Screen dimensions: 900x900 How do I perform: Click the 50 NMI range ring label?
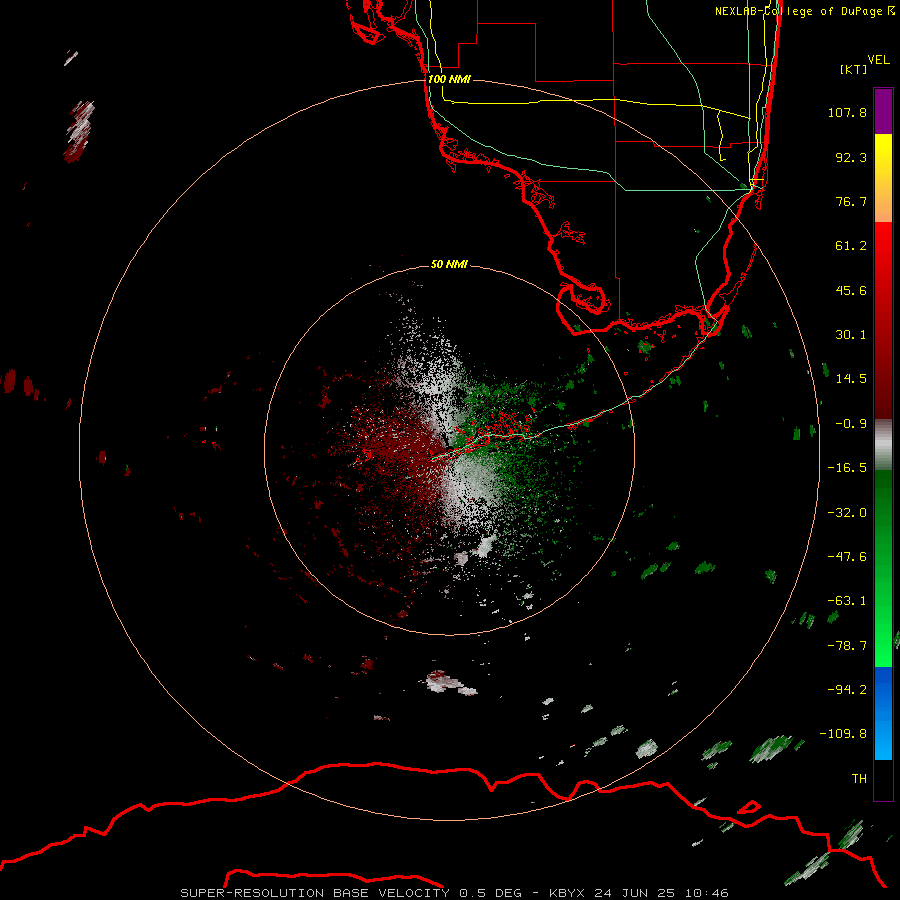449,264
